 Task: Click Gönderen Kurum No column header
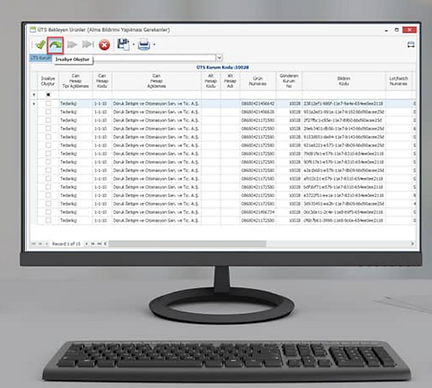click(289, 81)
